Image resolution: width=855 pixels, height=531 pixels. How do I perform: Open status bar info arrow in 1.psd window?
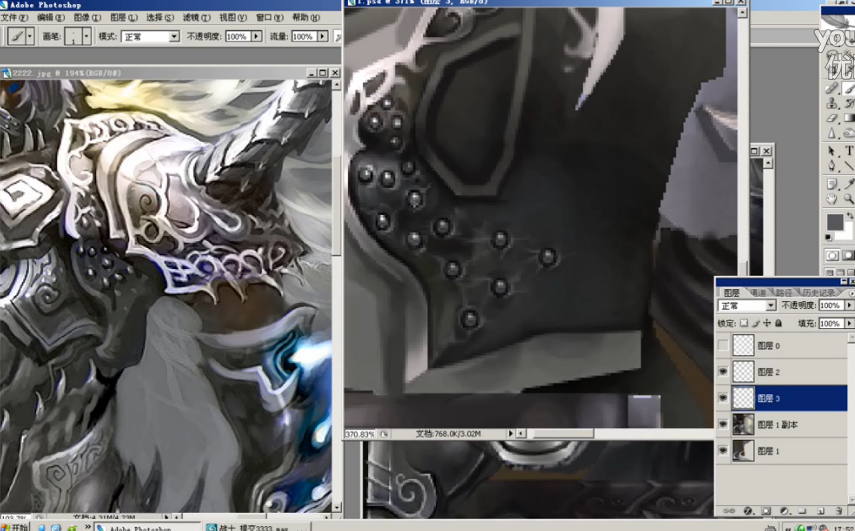pyautogui.click(x=510, y=433)
